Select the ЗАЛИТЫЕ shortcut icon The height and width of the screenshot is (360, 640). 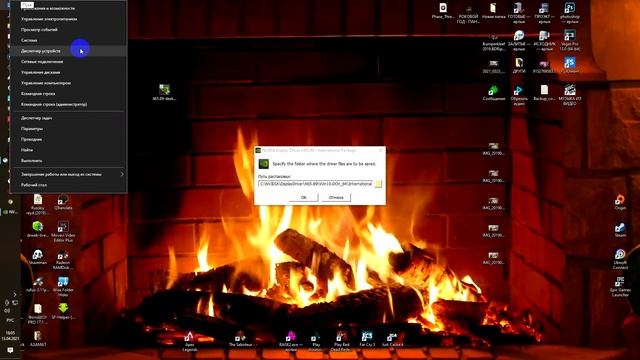coord(519,40)
